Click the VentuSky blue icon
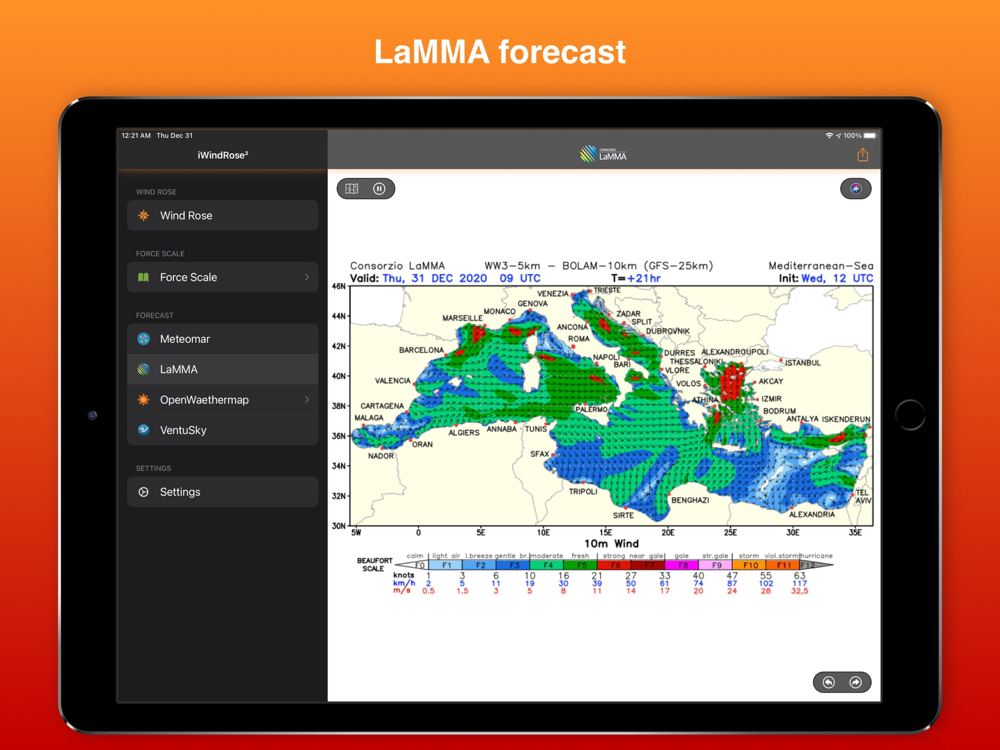 143,430
